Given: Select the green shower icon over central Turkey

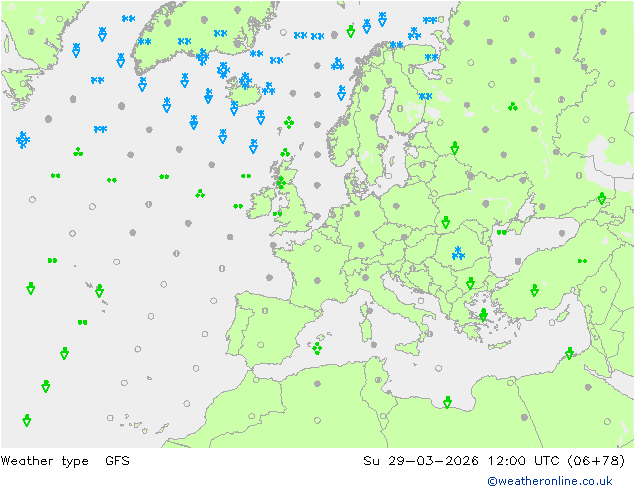Looking at the screenshot, I should [x=535, y=290].
